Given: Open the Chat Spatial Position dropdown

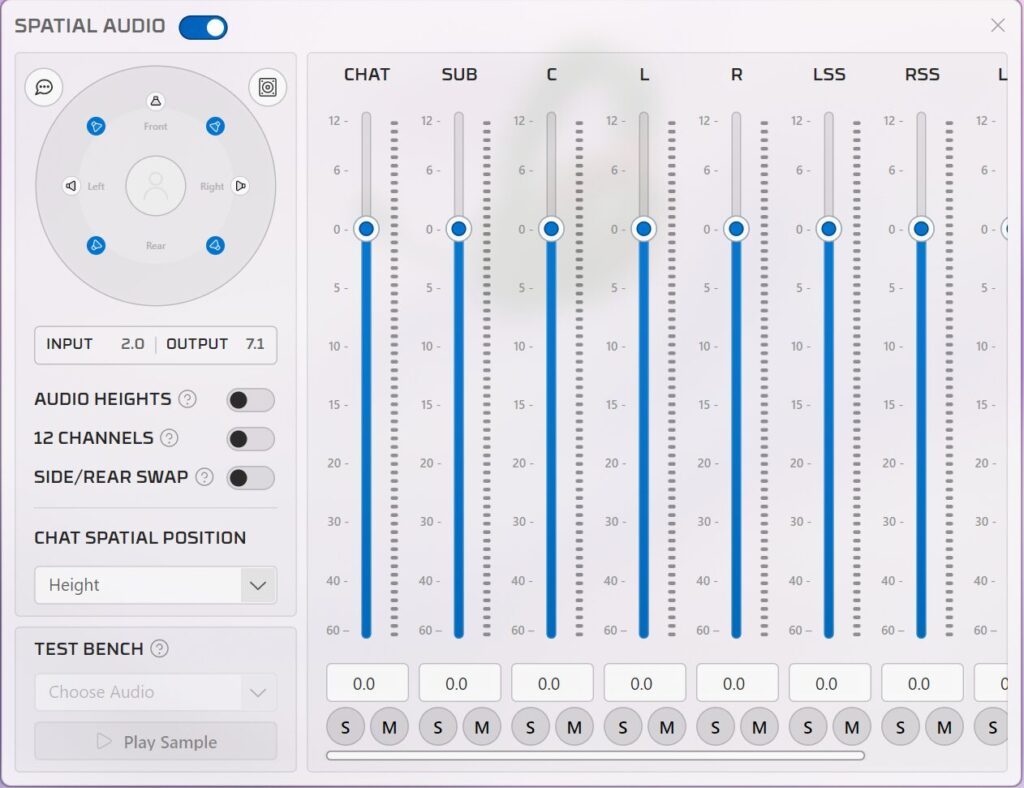Looking at the screenshot, I should 156,585.
